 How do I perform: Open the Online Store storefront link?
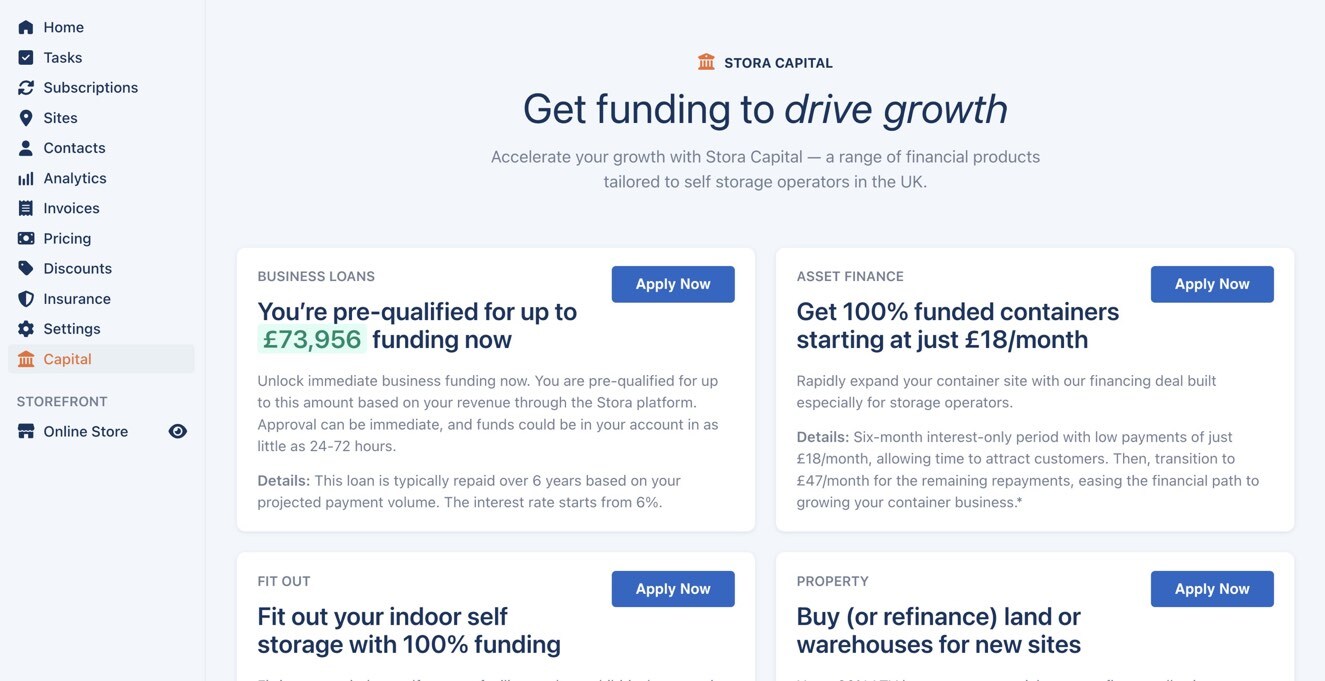[x=85, y=431]
